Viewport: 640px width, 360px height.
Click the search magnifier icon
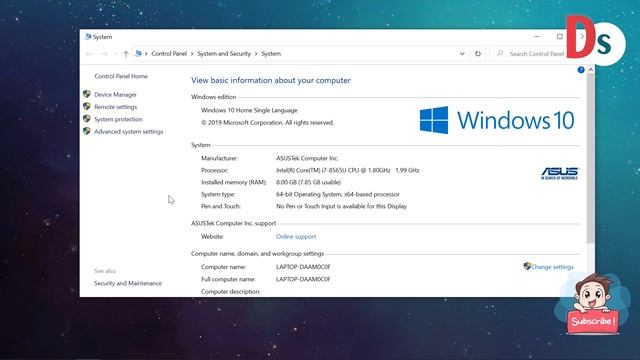point(500,53)
